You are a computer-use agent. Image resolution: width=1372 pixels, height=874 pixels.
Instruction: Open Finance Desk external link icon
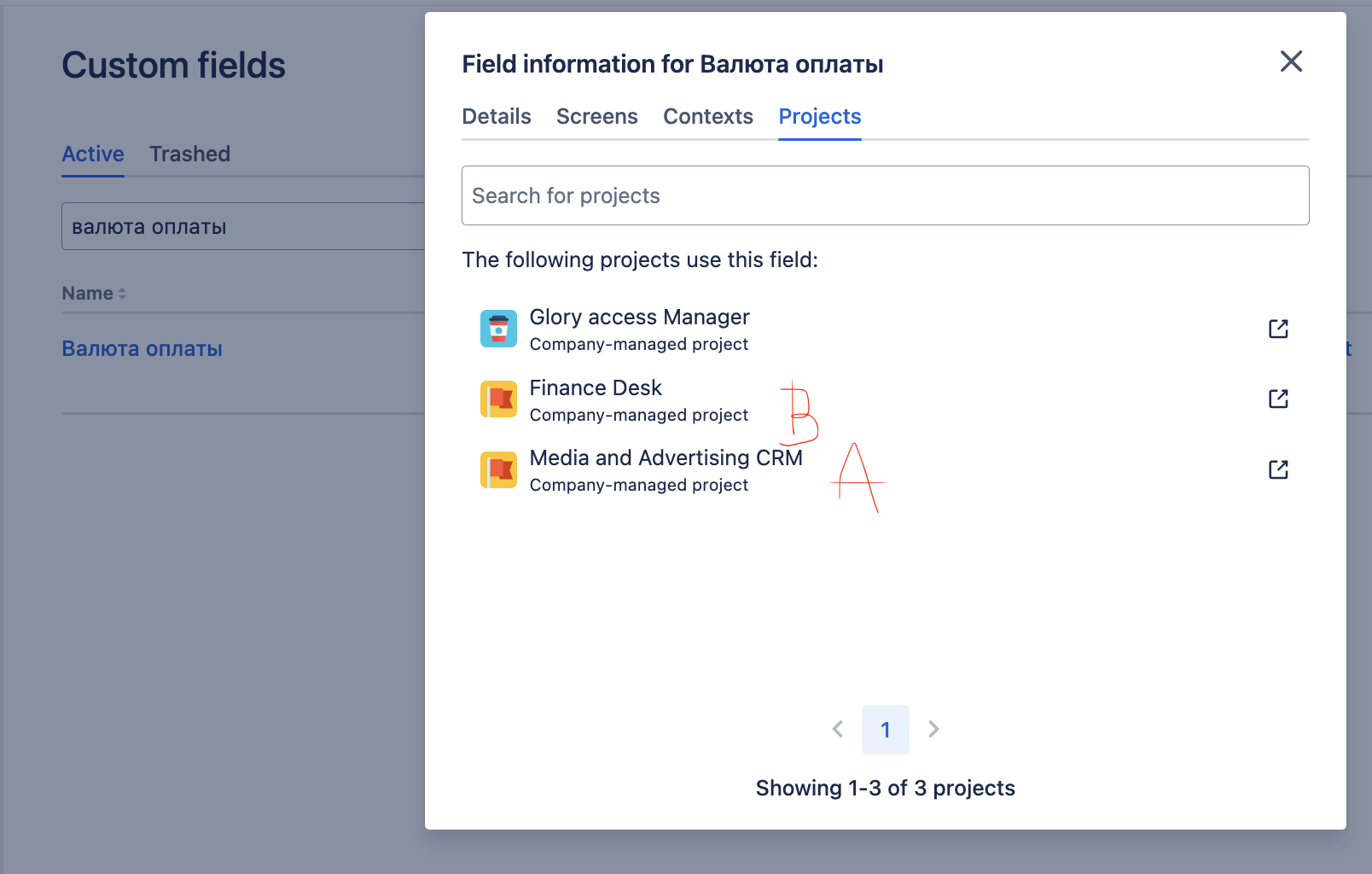[1278, 399]
